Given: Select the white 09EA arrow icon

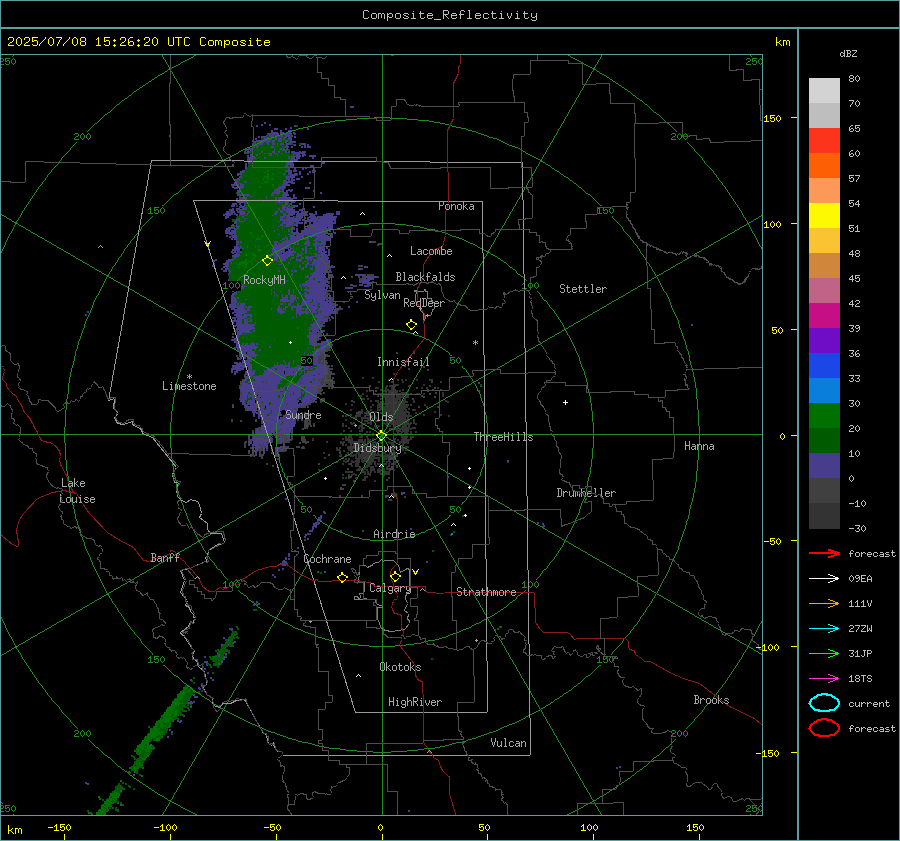Looking at the screenshot, I should [x=824, y=579].
